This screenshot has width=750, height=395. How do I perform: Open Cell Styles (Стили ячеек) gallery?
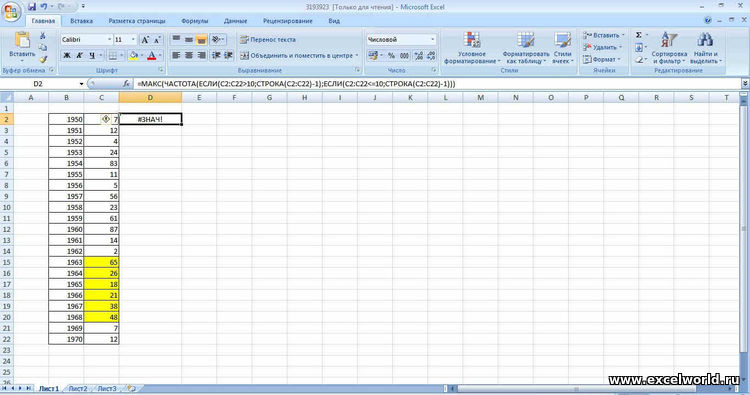pyautogui.click(x=562, y=48)
